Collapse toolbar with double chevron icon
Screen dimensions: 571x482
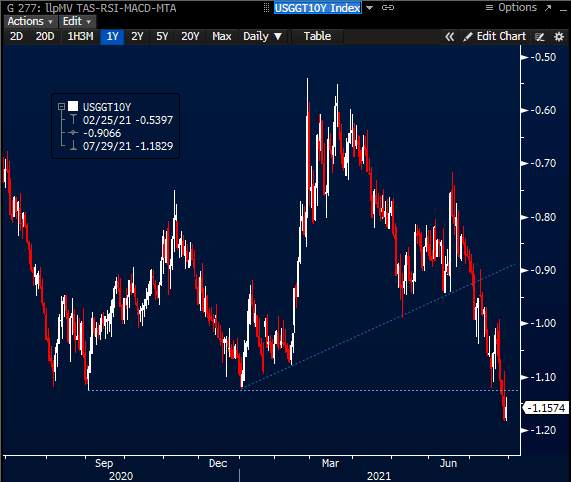(450, 37)
